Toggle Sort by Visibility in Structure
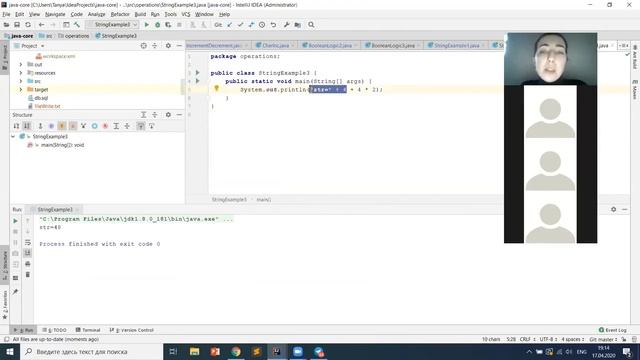The width and height of the screenshot is (640, 360). click(x=16, y=126)
